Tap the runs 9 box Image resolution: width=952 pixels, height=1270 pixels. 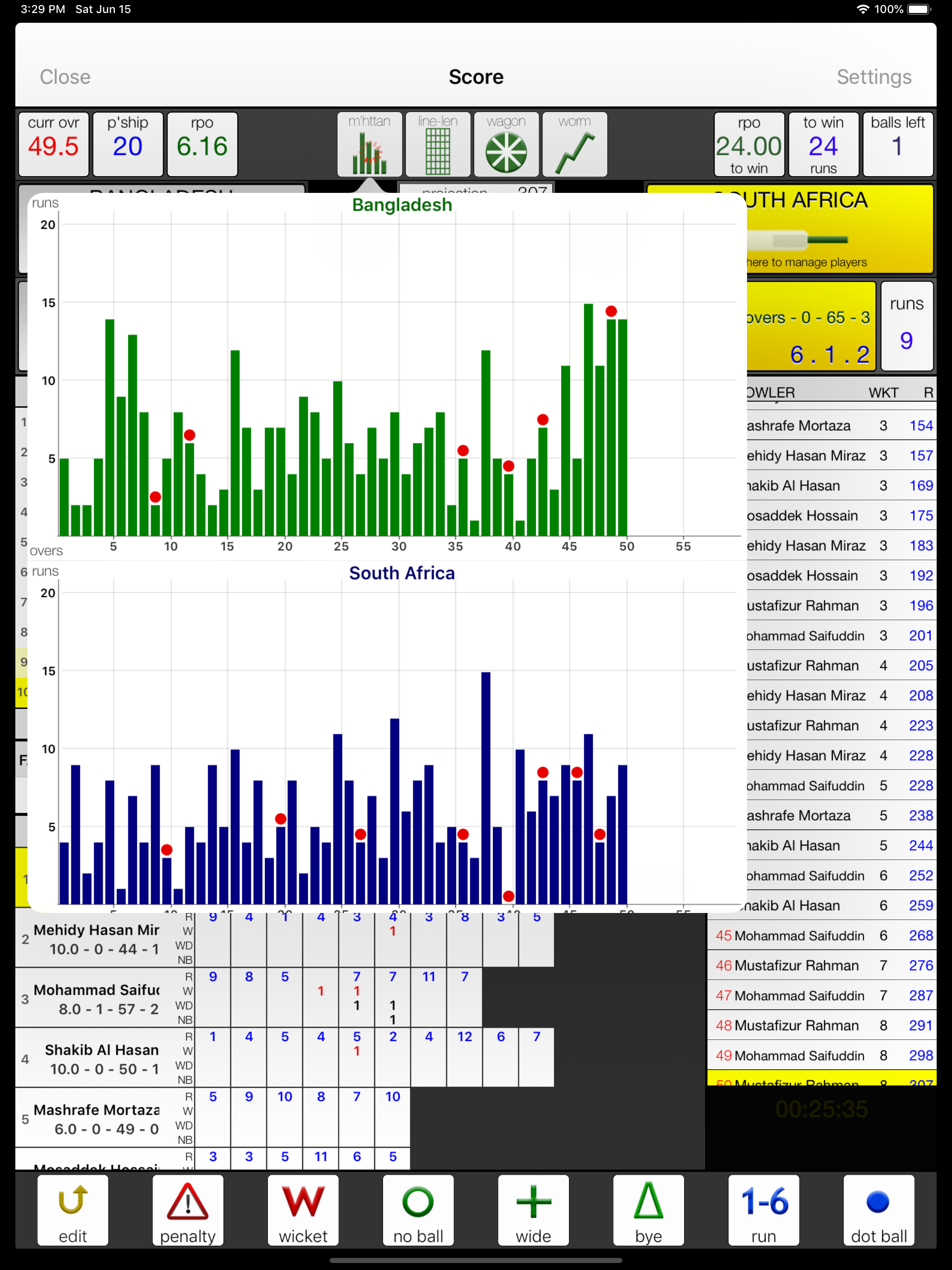click(906, 325)
